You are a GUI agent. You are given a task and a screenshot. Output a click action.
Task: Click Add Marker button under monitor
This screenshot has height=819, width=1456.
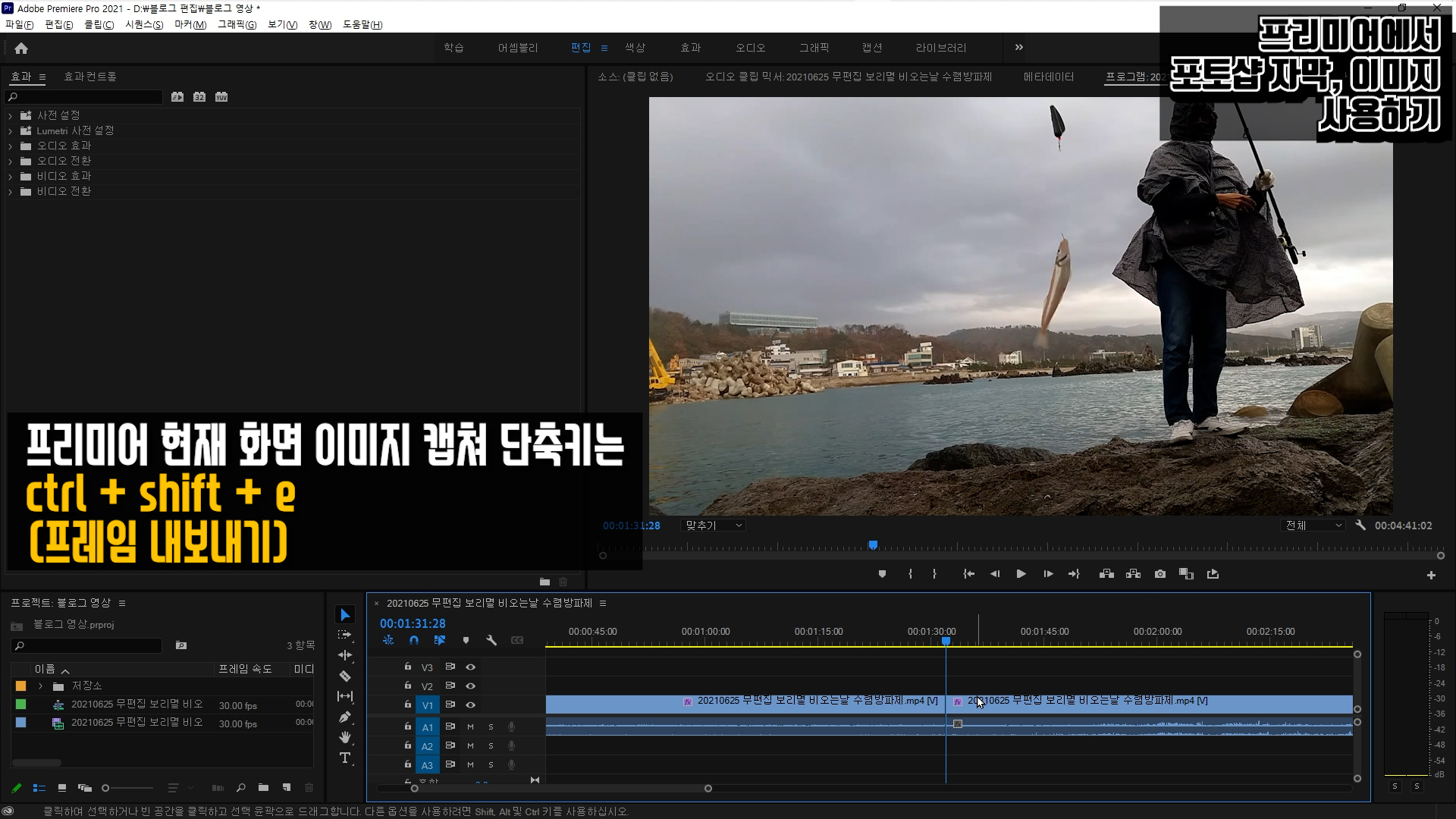882,574
